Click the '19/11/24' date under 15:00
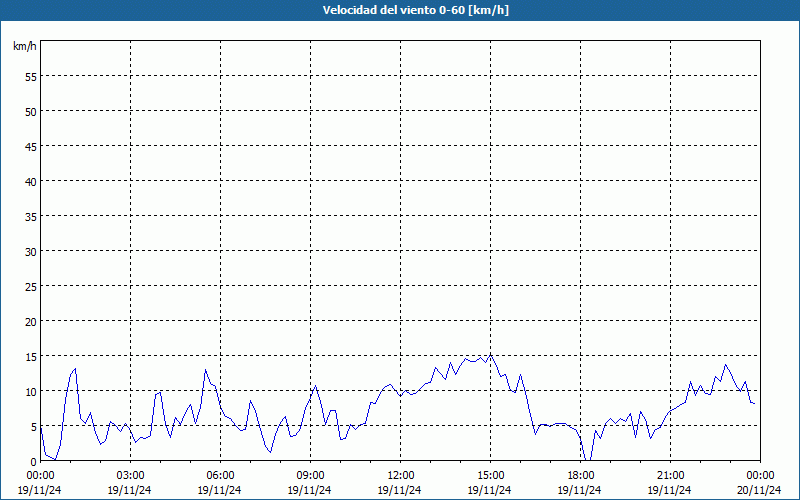The width and height of the screenshot is (800, 500). [x=490, y=490]
